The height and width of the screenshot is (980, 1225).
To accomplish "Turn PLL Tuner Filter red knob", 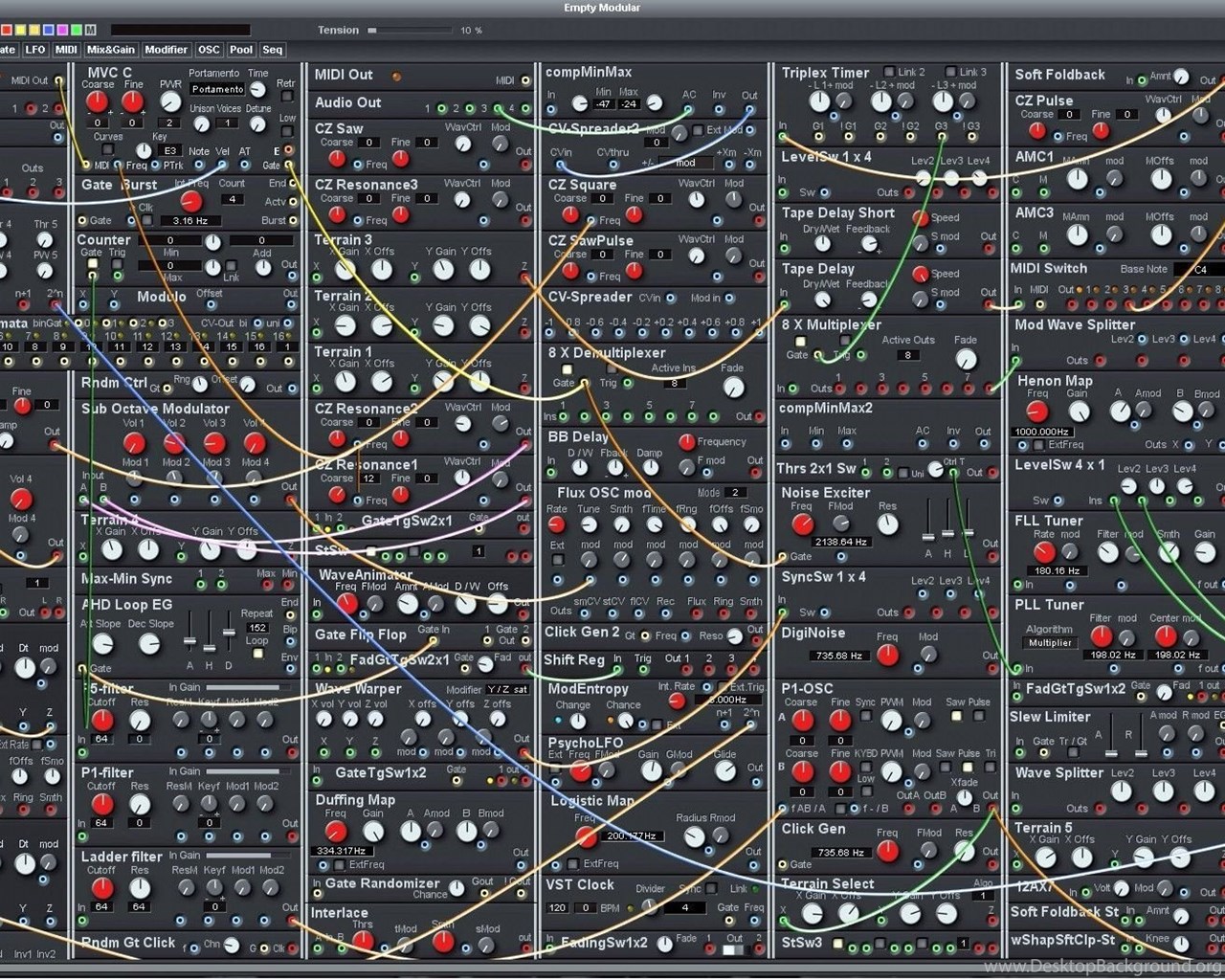I will pos(1102,635).
